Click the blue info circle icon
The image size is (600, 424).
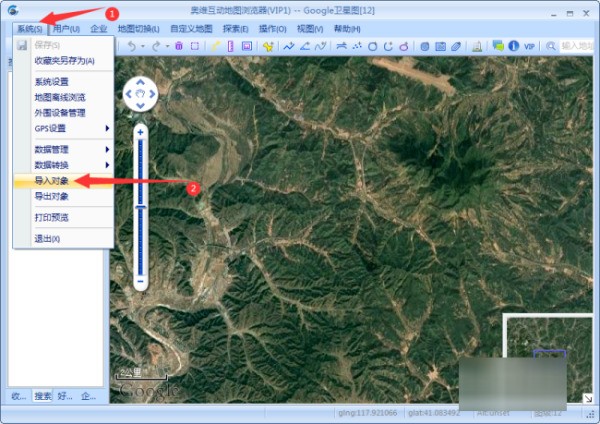(x=513, y=46)
